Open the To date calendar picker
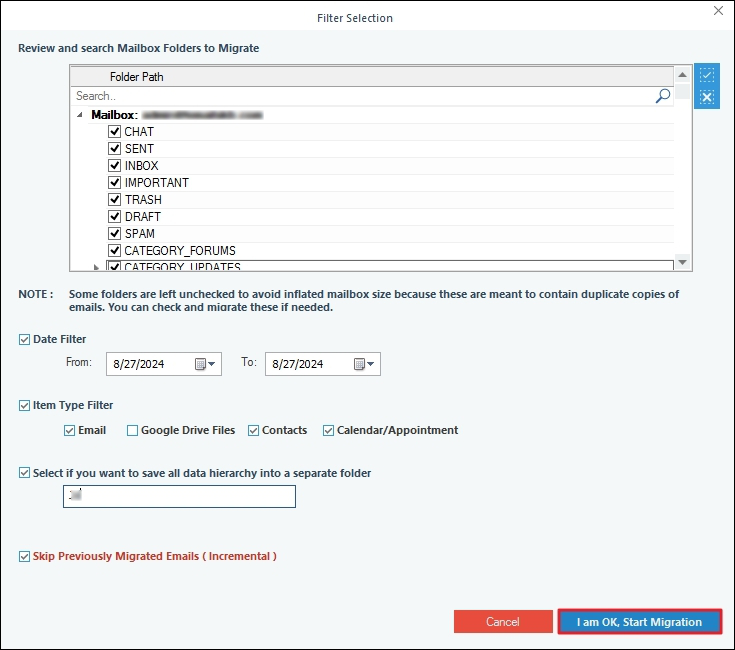This screenshot has width=735, height=650. click(x=364, y=364)
